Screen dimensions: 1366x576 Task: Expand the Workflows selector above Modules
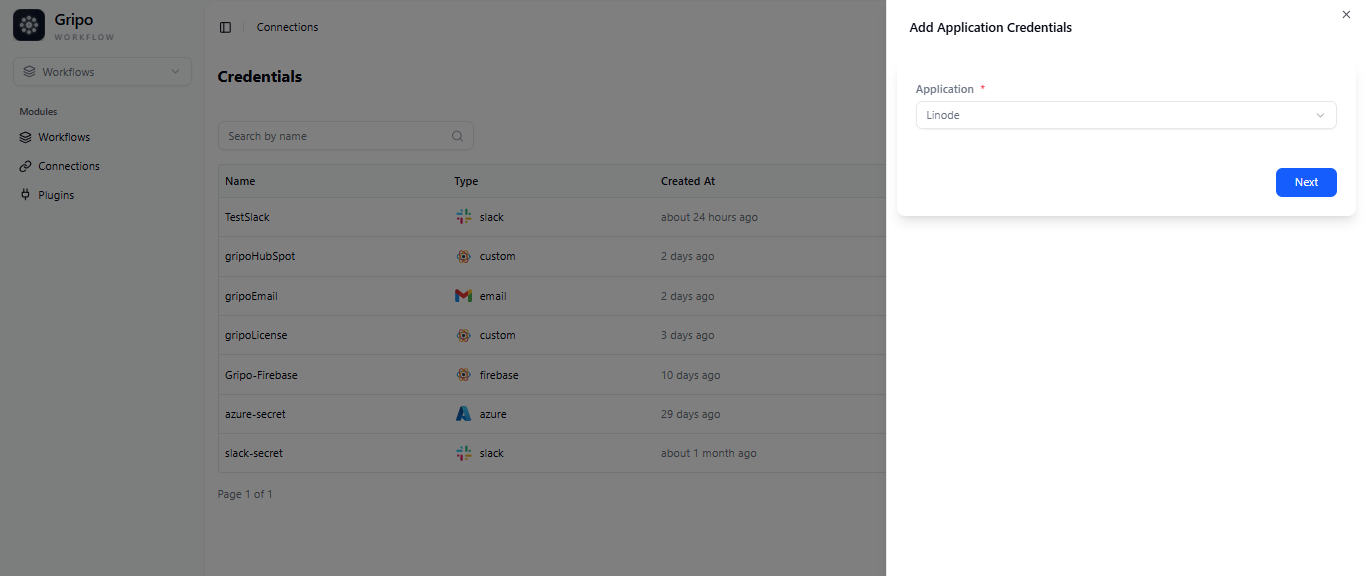coord(101,71)
